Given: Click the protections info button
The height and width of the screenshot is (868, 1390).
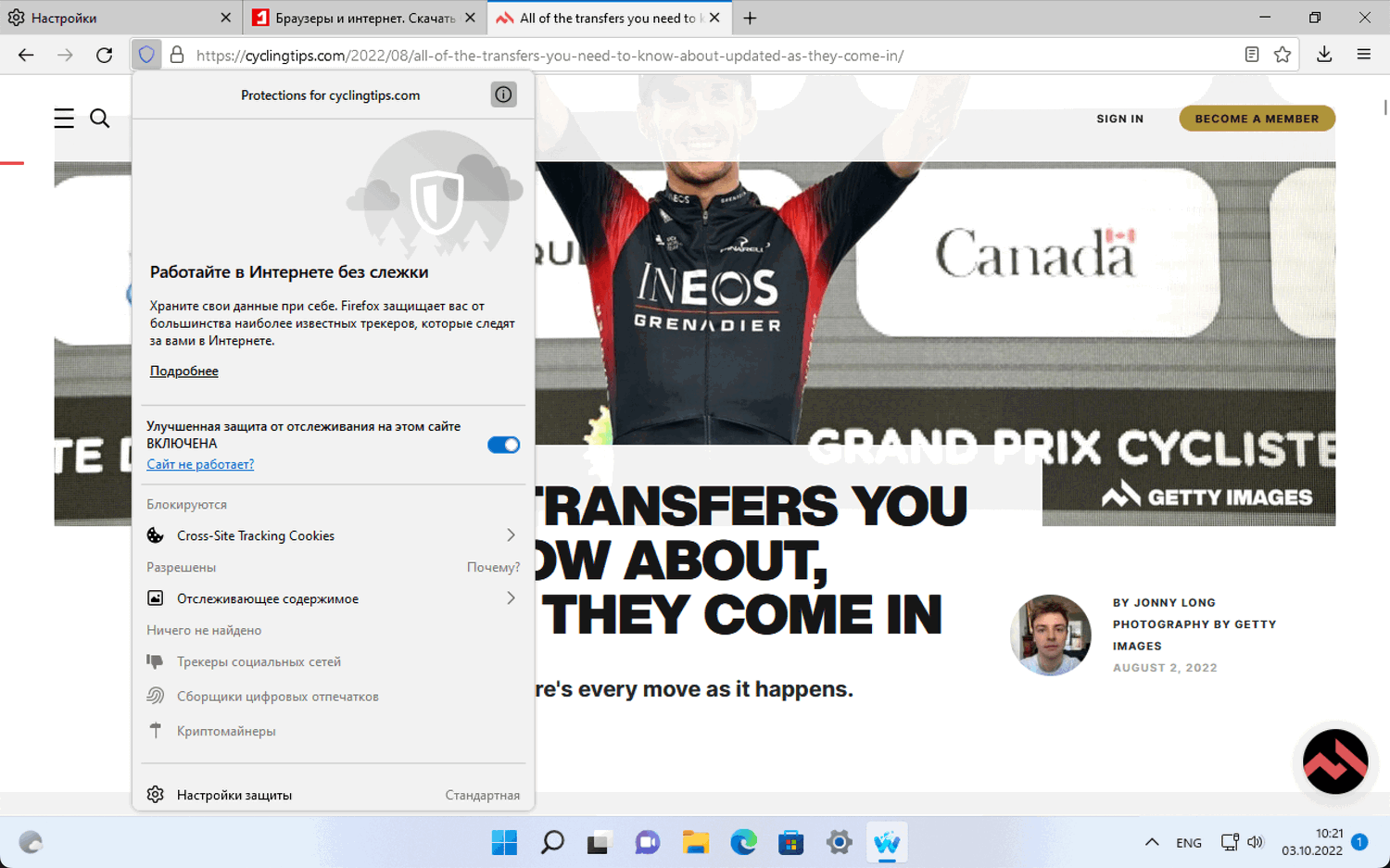Looking at the screenshot, I should pos(503,94).
